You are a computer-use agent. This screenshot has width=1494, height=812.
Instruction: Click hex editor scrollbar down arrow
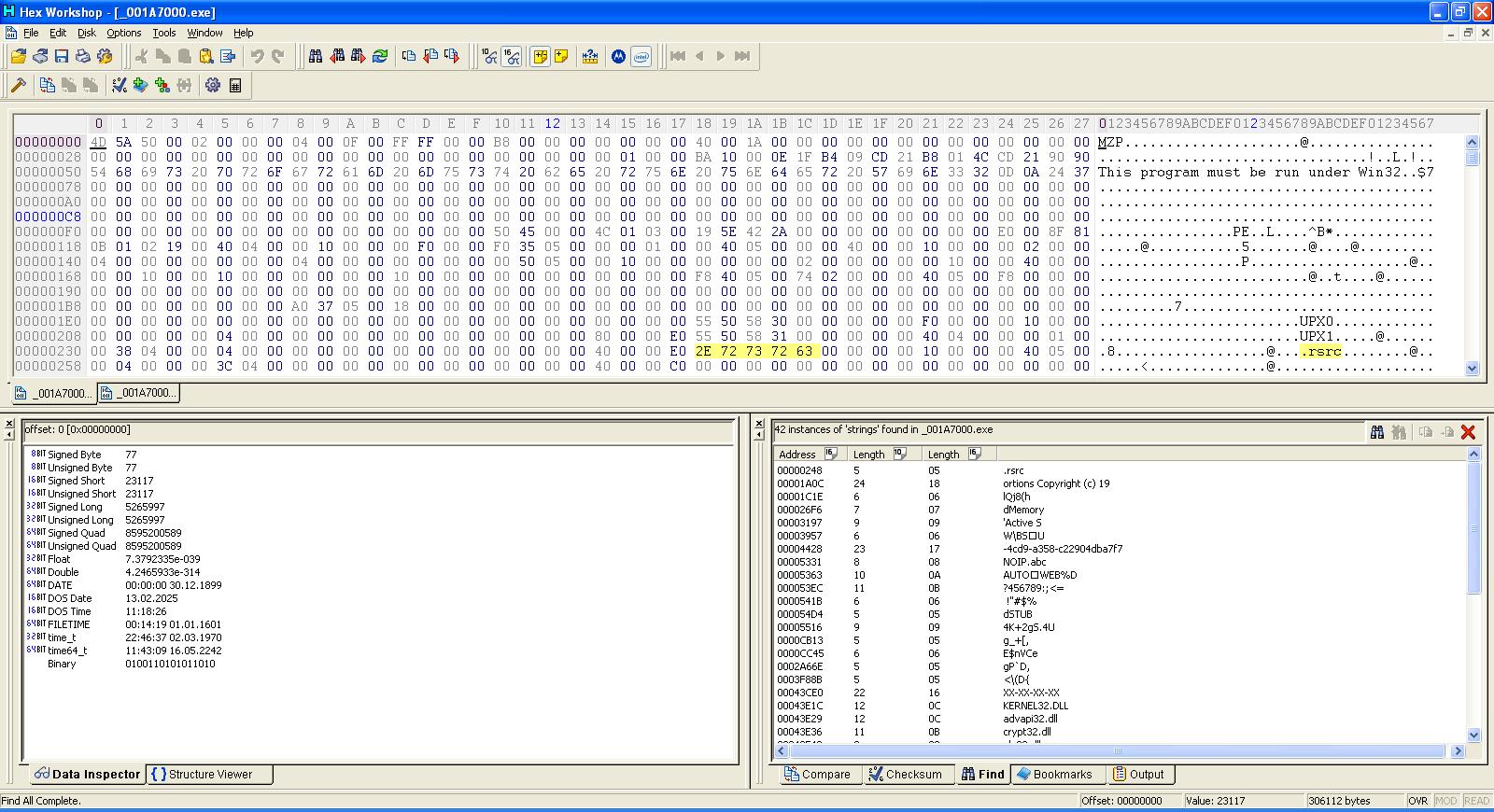pyautogui.click(x=1472, y=368)
